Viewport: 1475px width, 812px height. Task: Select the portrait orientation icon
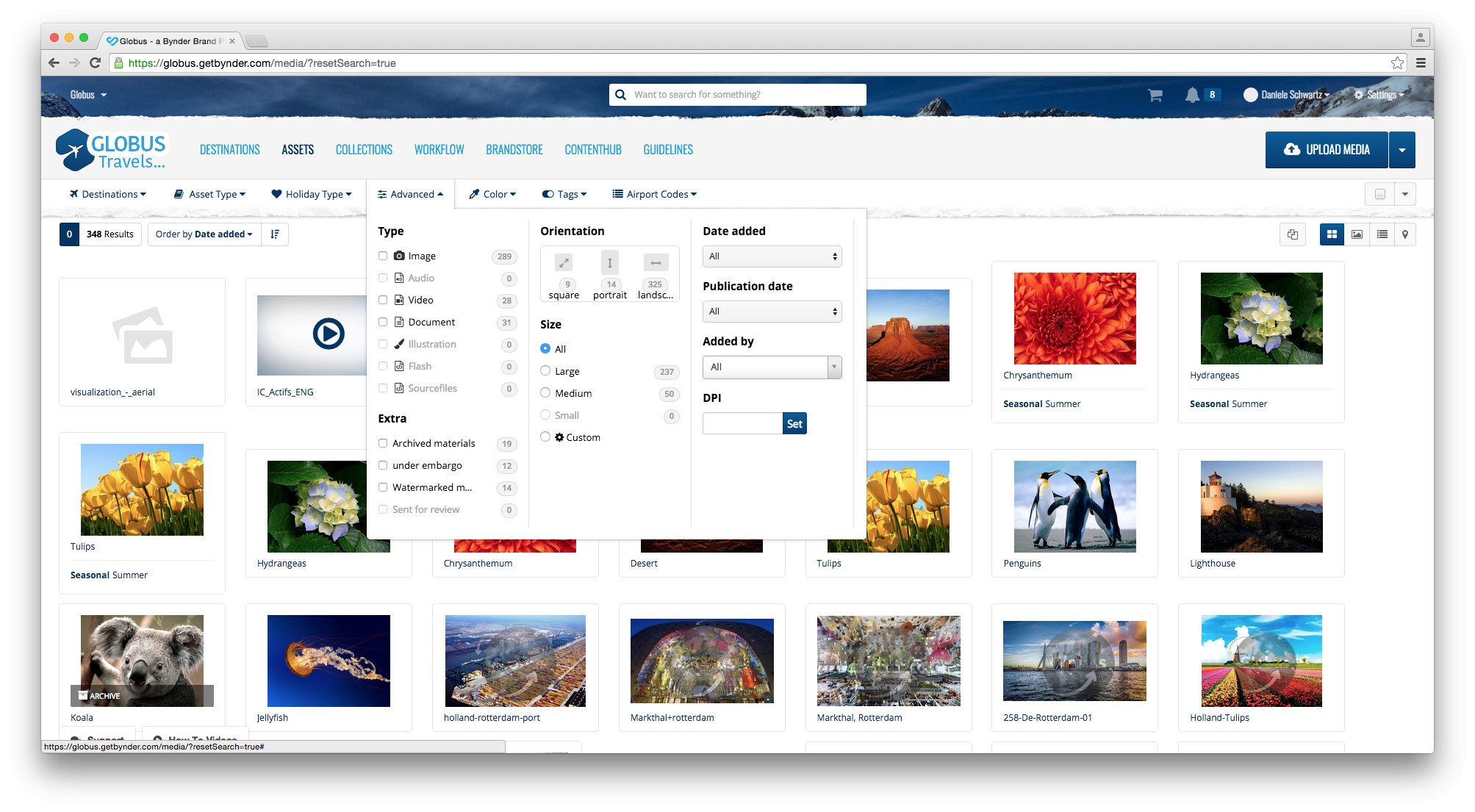(609, 263)
